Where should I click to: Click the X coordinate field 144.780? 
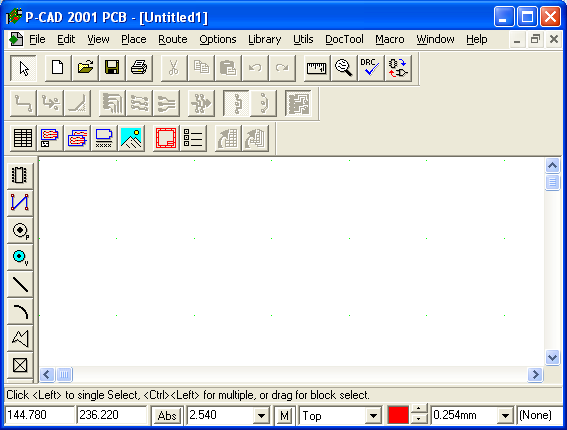point(39,415)
